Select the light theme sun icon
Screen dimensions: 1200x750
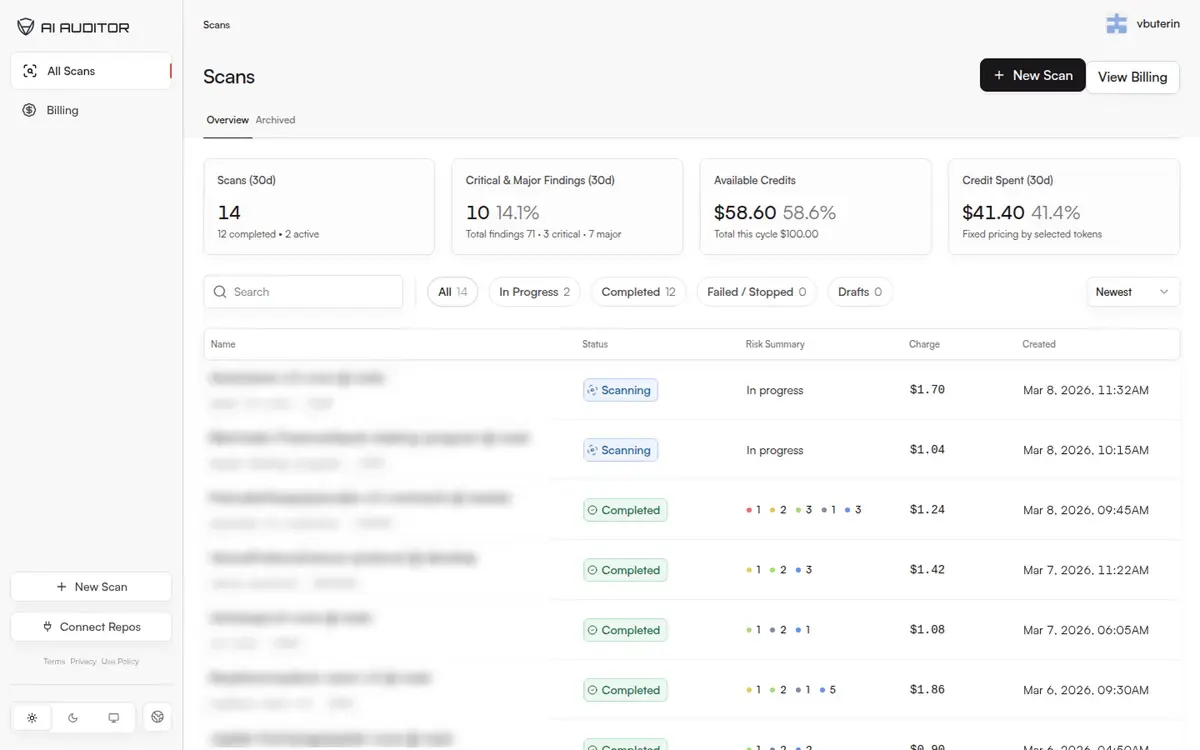pos(32,718)
